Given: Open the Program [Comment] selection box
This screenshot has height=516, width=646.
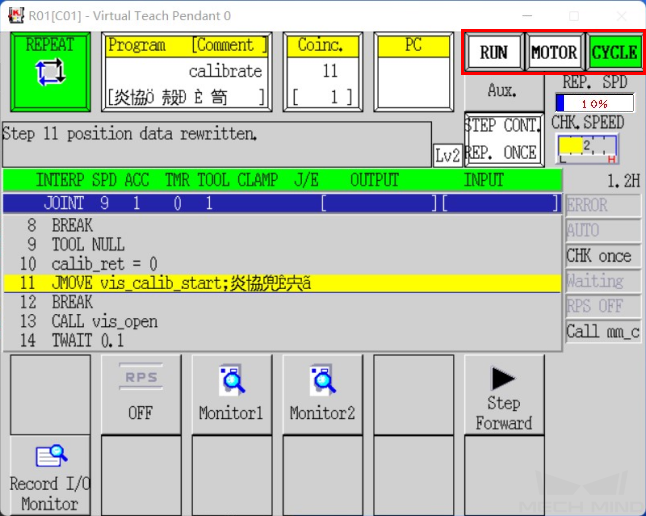Looking at the screenshot, I should click(187, 72).
